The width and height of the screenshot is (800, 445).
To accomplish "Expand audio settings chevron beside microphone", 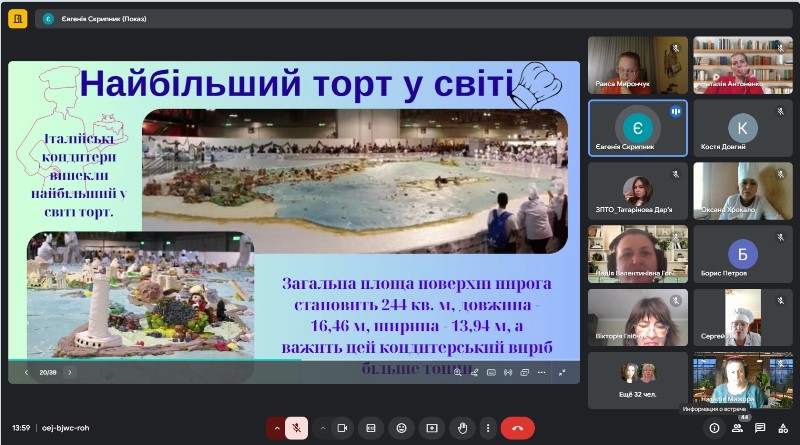I will point(277,428).
